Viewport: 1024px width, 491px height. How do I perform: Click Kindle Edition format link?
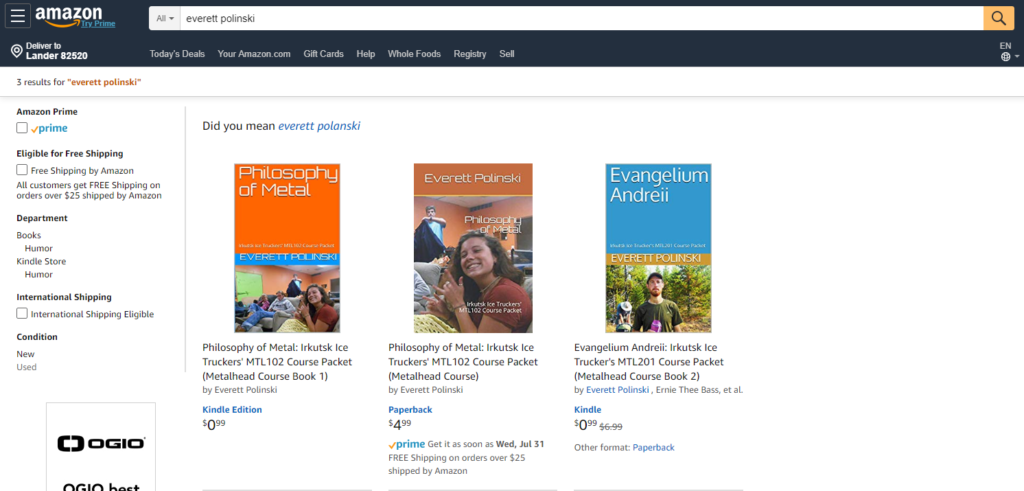[x=232, y=409]
